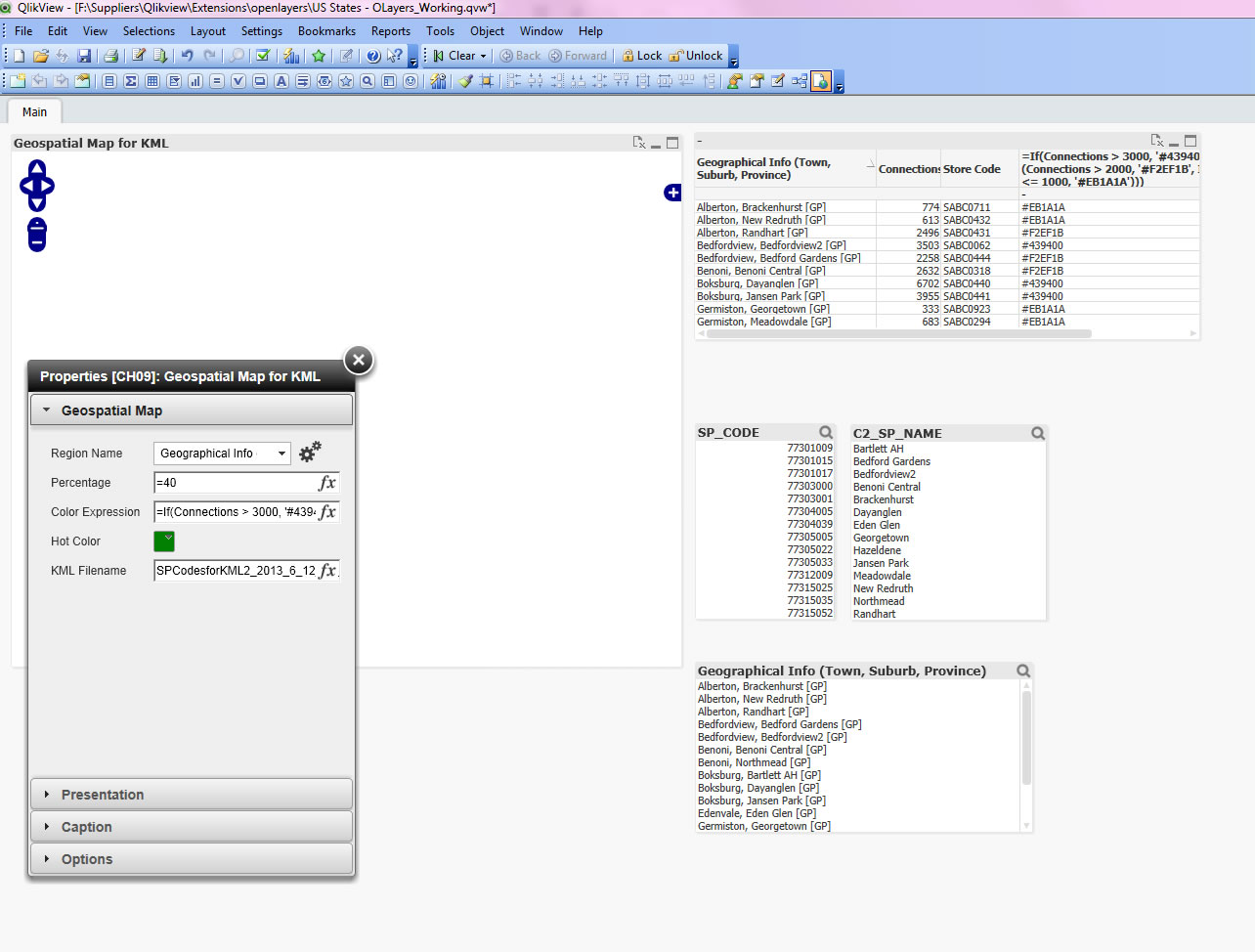Print with the printer toolbar icon

[x=110, y=56]
